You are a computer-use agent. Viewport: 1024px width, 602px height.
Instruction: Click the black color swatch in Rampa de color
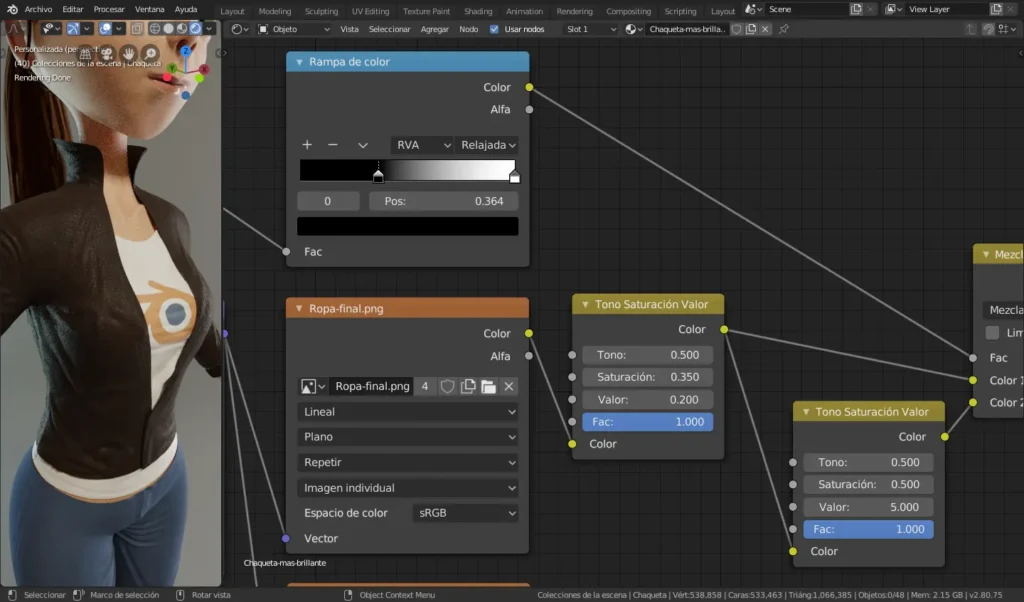(x=408, y=226)
